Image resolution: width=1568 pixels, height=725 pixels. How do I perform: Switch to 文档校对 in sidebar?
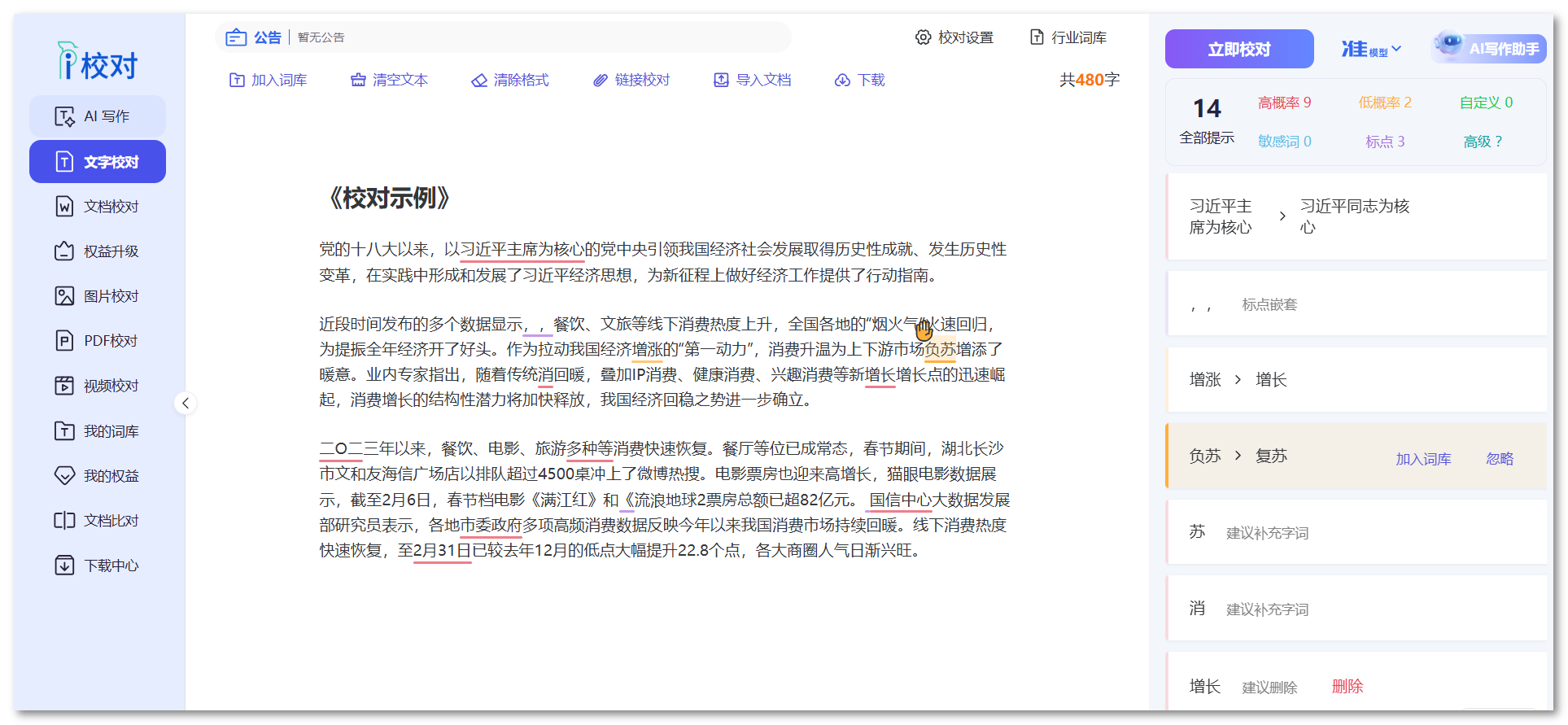(98, 207)
